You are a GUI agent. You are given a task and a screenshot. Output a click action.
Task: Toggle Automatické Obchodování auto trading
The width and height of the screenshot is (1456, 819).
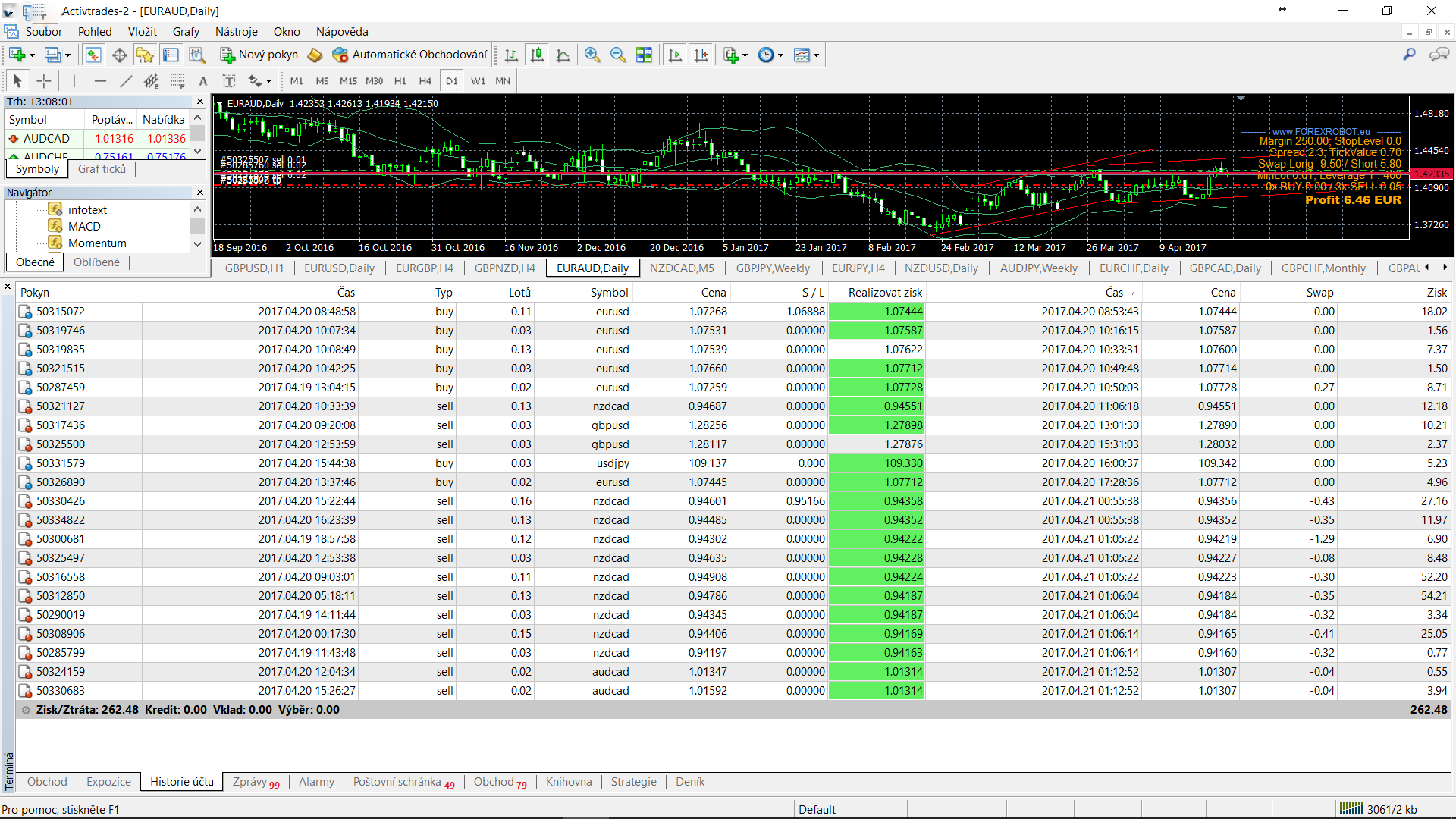(409, 55)
